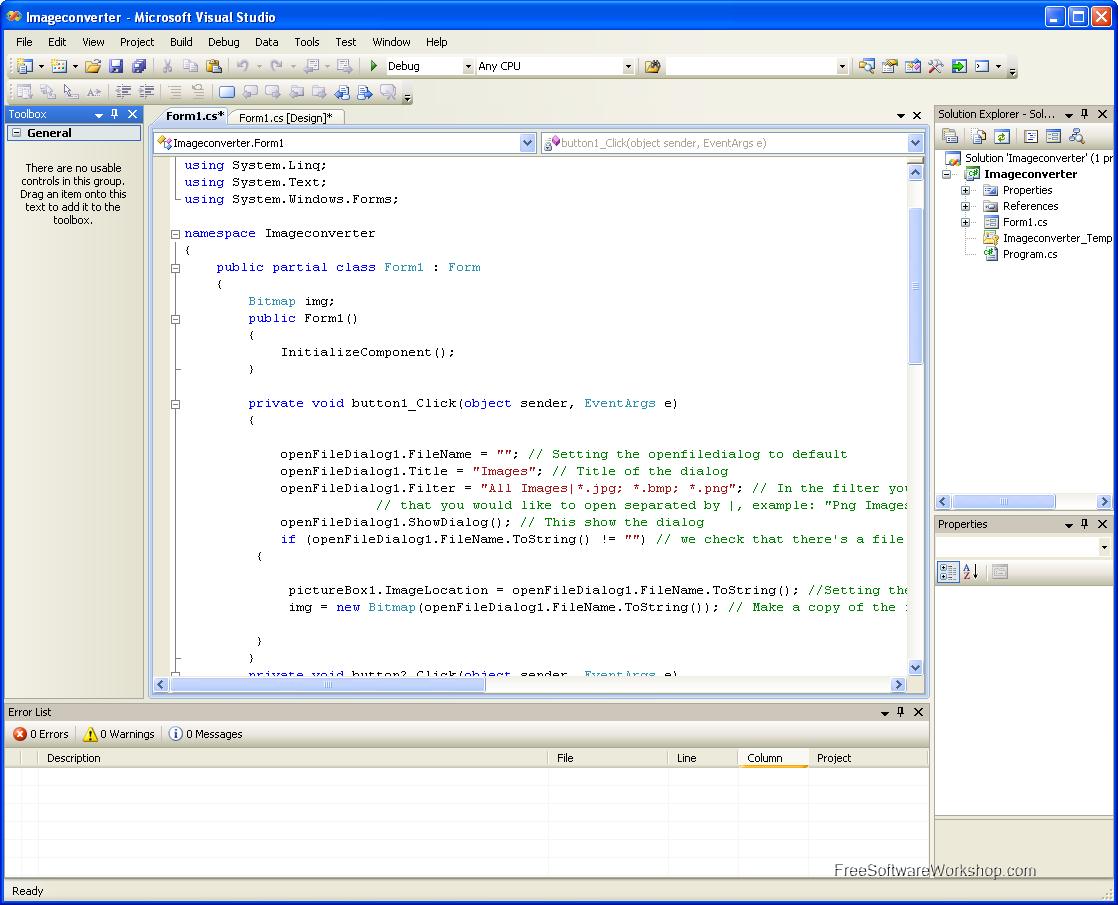Image resolution: width=1118 pixels, height=905 pixels.
Task: Open the Build menu
Action: pyautogui.click(x=181, y=42)
